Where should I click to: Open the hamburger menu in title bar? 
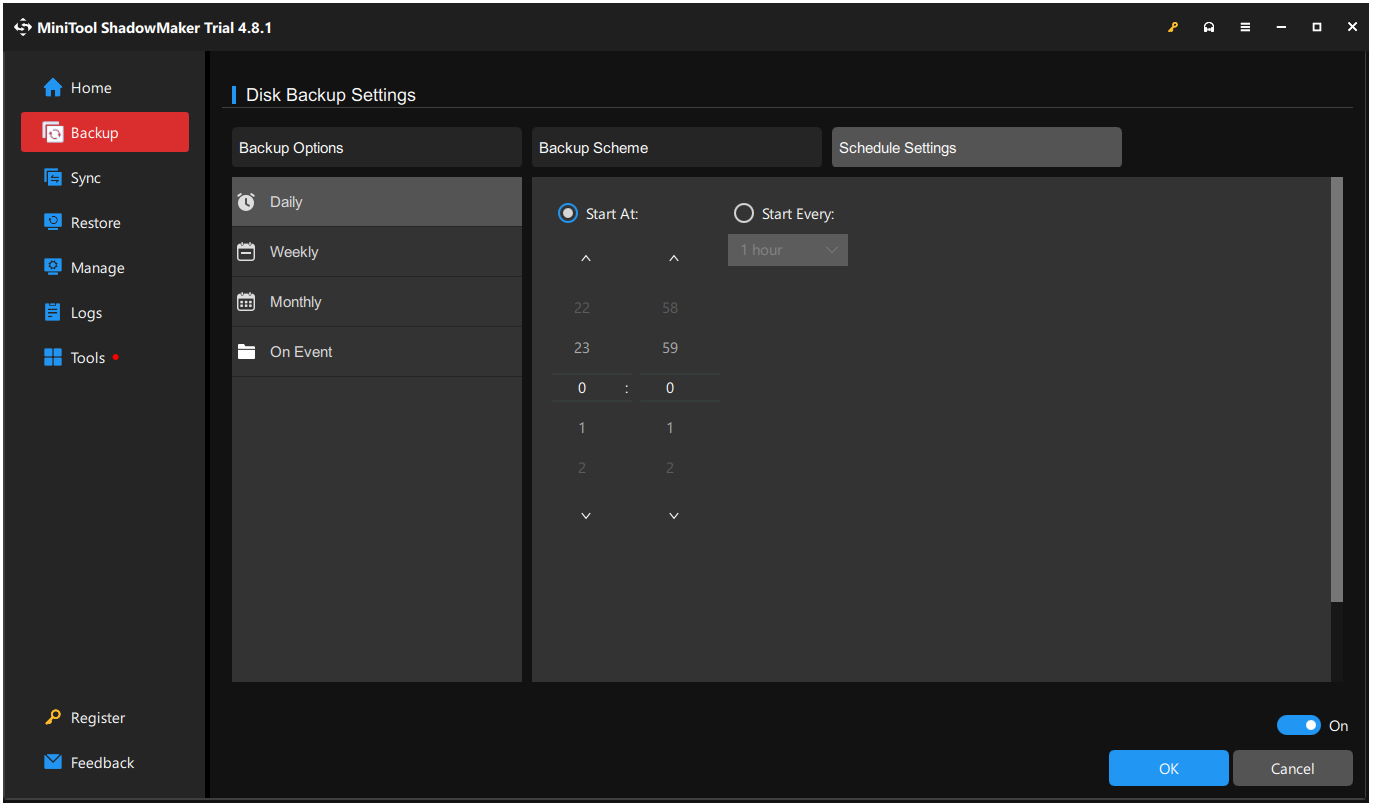[x=1245, y=28]
